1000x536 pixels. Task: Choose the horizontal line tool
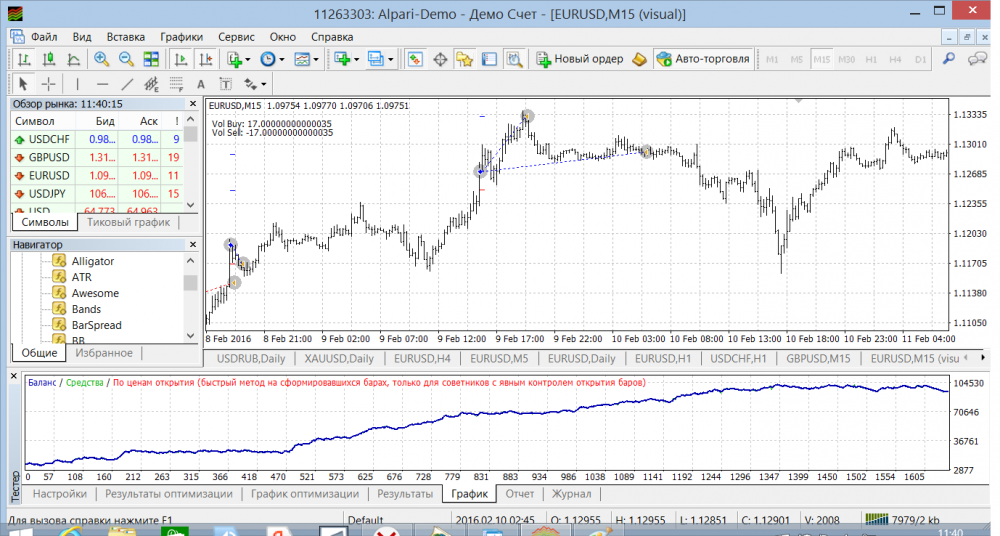pos(102,84)
